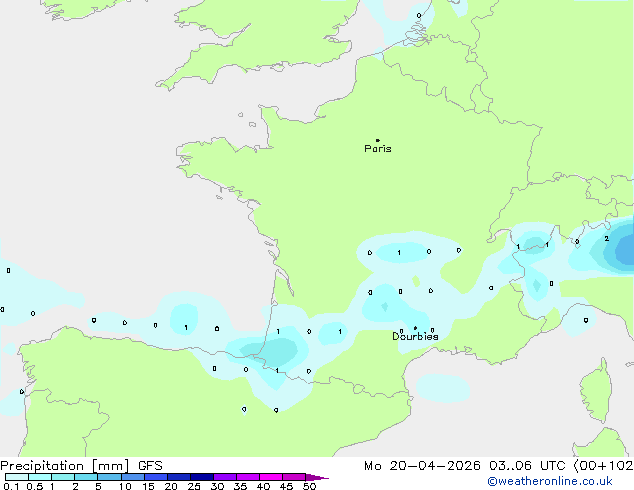The image size is (634, 490).
Task: Select the purple 30 mm legend swatch
Action: (x=225, y=477)
